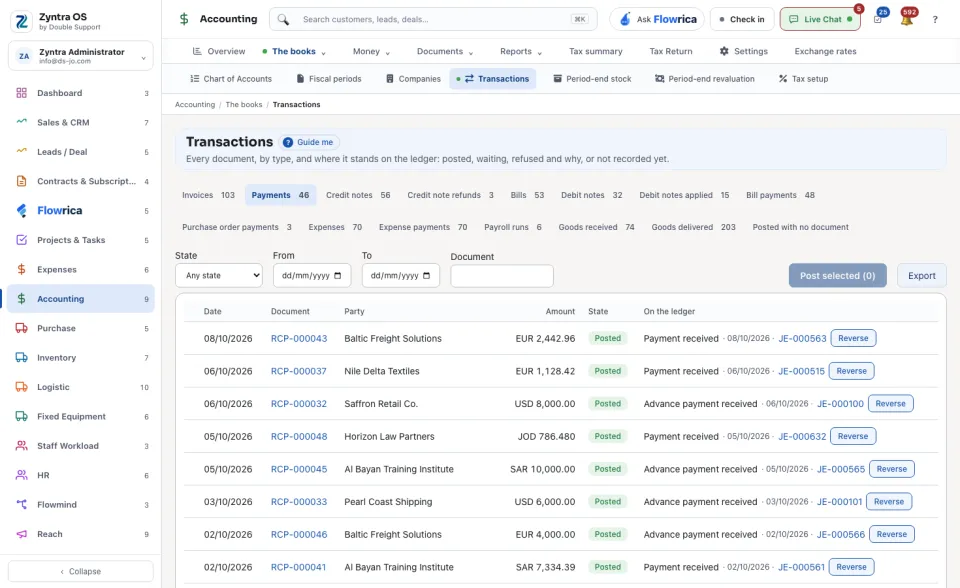Click Projects & Tasks checkbox icon
Screen dimensions: 960x588
tap(21, 240)
